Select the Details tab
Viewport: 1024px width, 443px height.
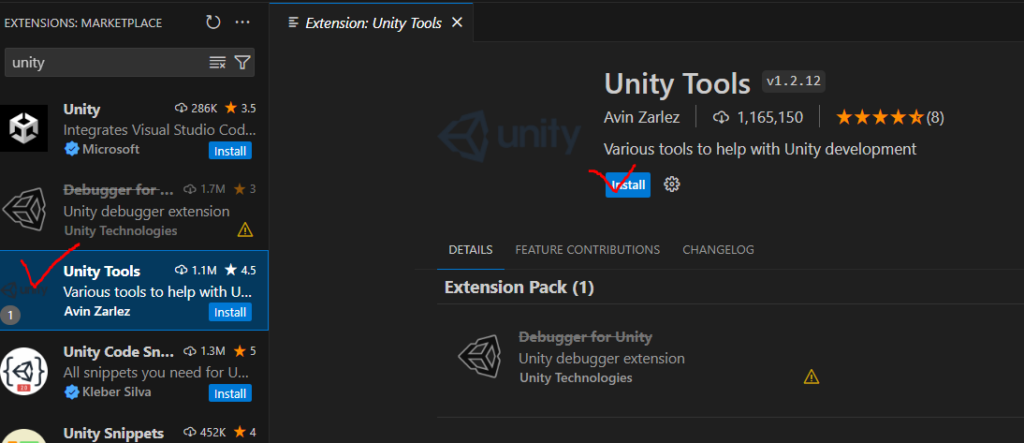pos(470,249)
